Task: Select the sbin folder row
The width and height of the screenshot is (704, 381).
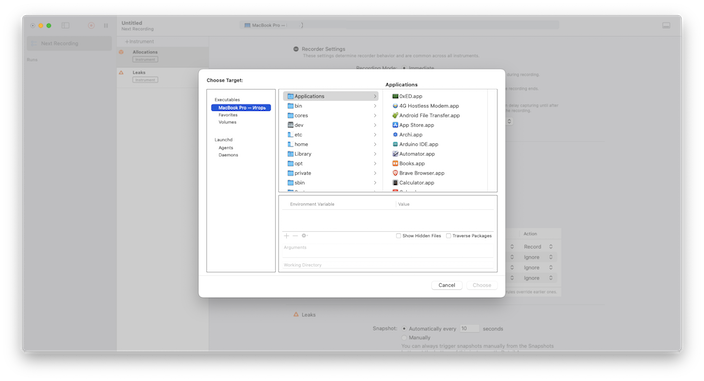Action: click(x=330, y=183)
